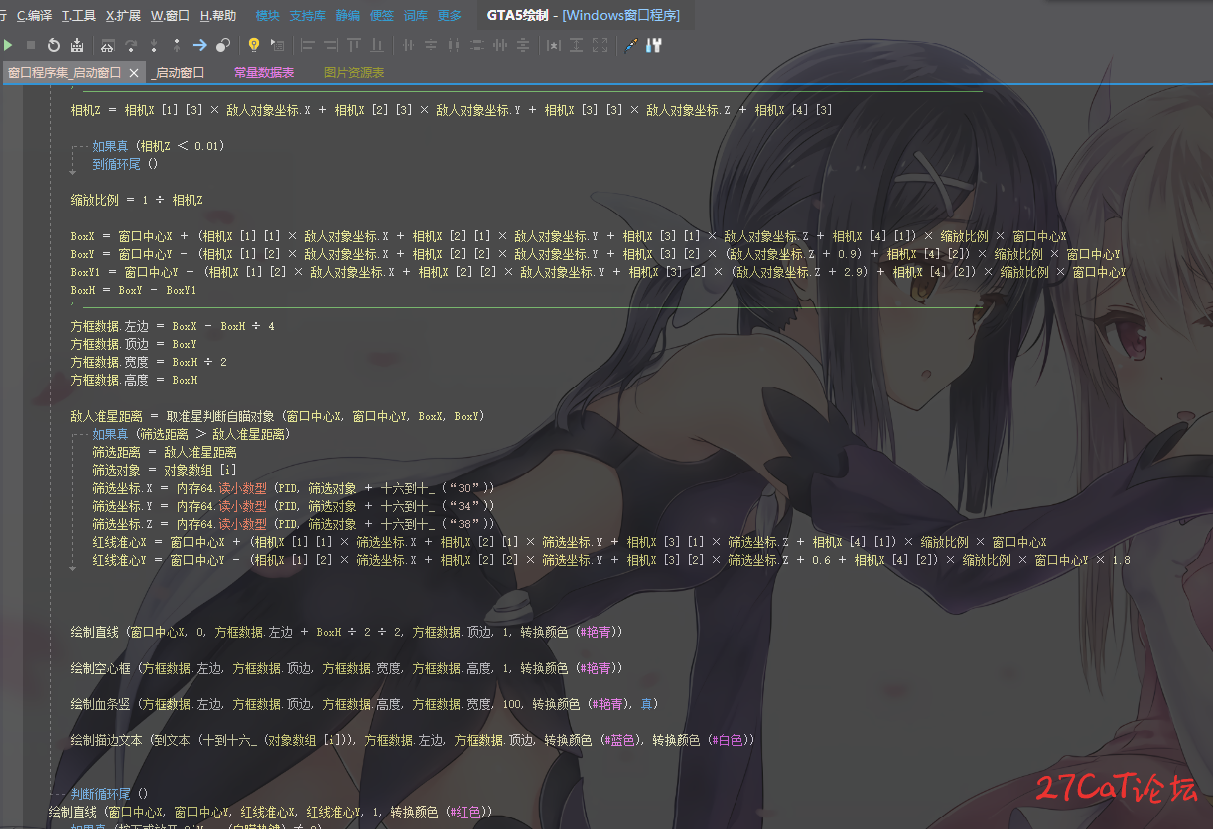Click the 模块 link
This screenshot has width=1213, height=829.
point(268,16)
